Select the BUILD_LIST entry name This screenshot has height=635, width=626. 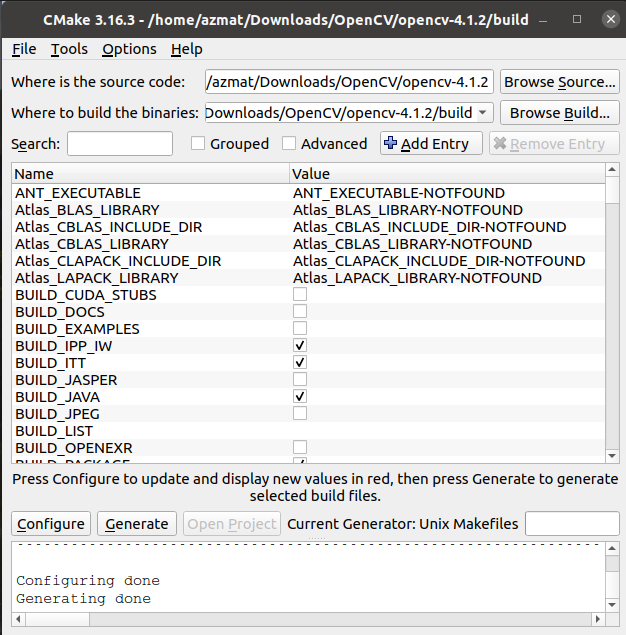point(54,431)
